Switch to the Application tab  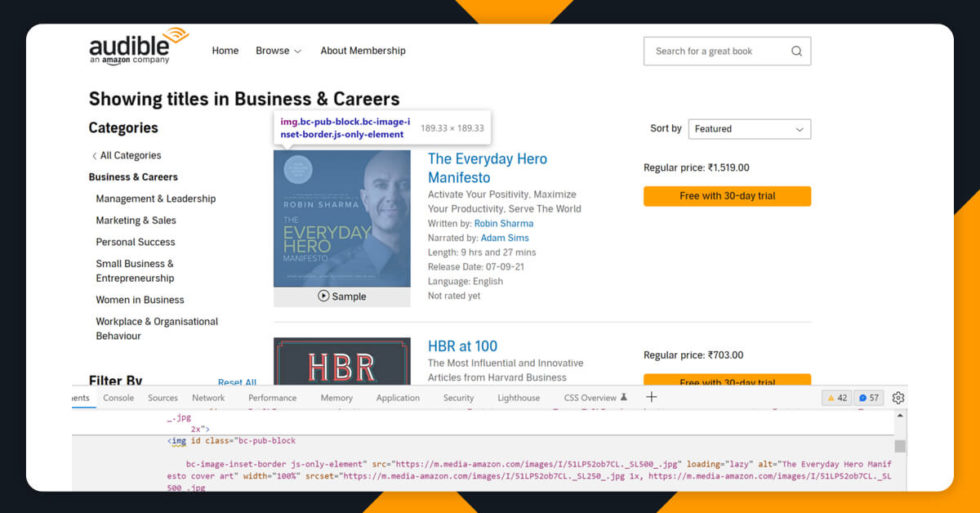pos(398,398)
